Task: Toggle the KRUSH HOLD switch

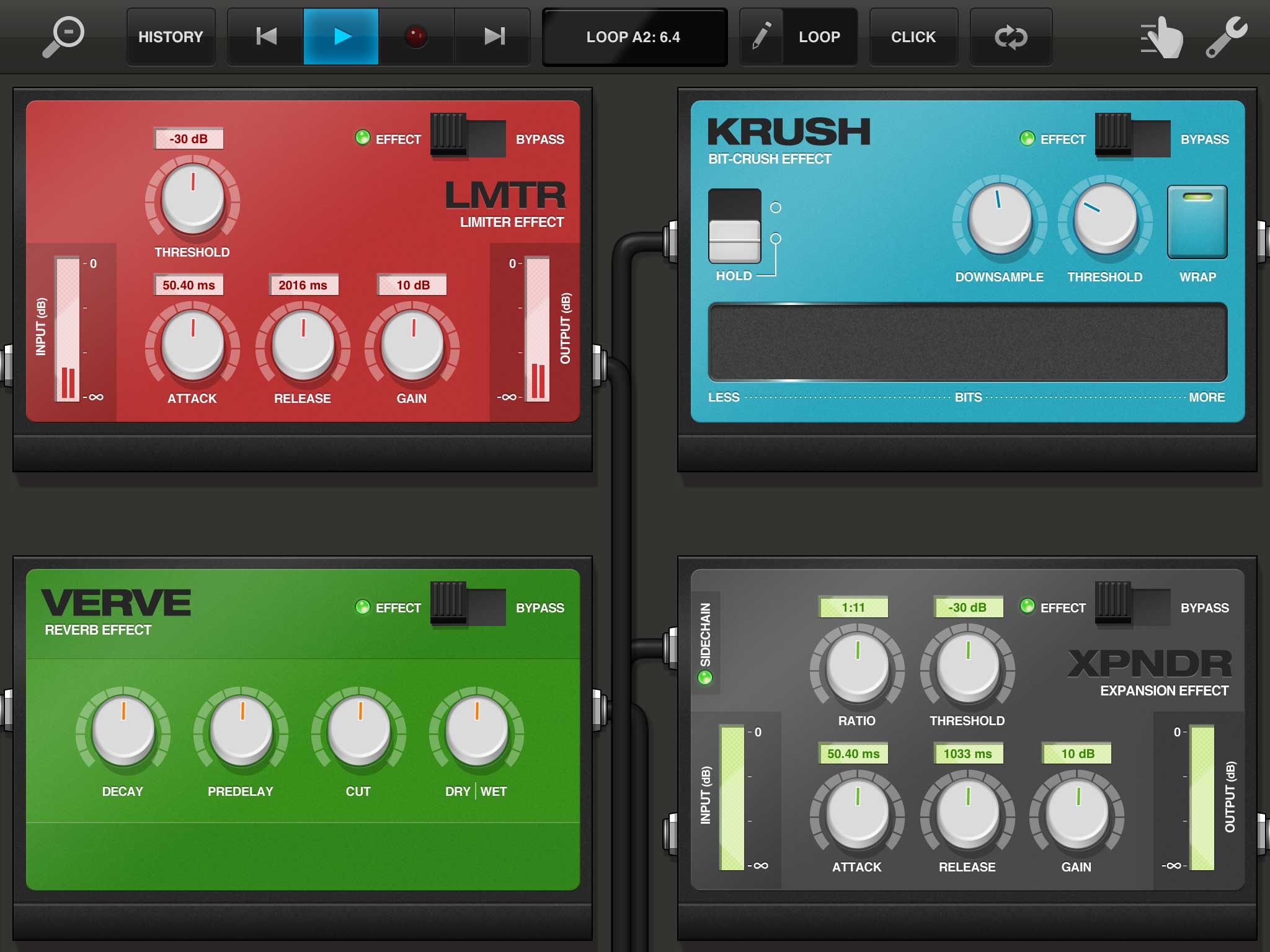Action: pos(734,226)
